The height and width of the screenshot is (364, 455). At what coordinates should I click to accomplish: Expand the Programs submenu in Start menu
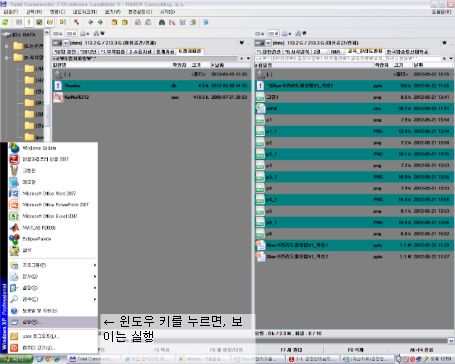click(53, 265)
